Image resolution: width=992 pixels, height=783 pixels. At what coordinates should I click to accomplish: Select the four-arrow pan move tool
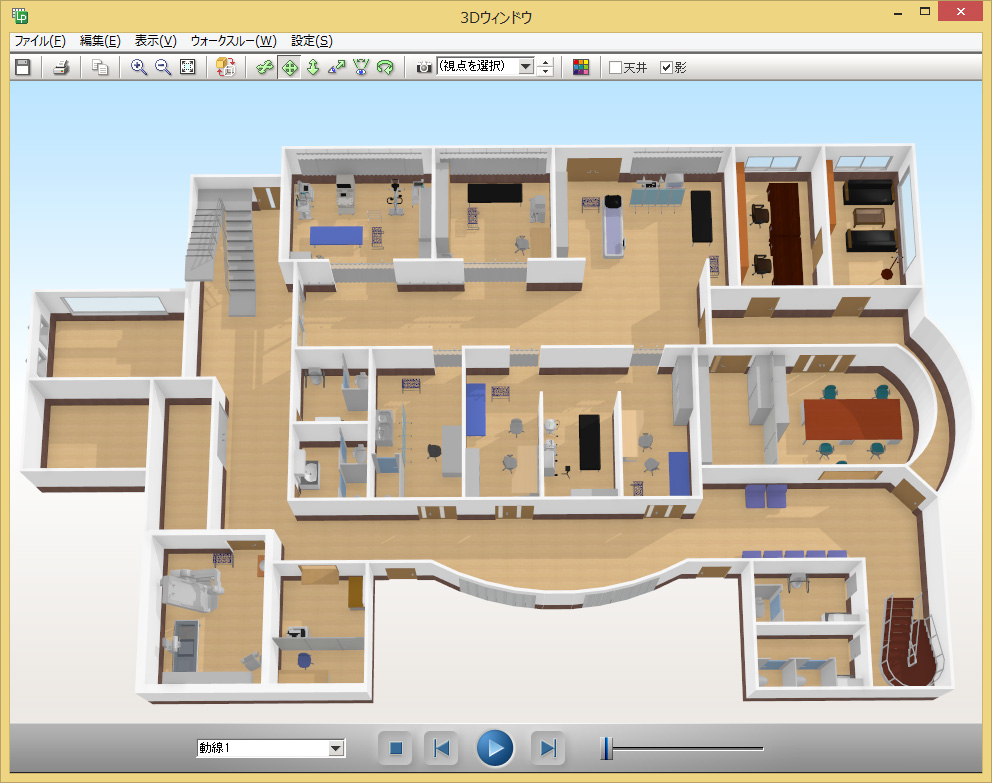pyautogui.click(x=289, y=67)
